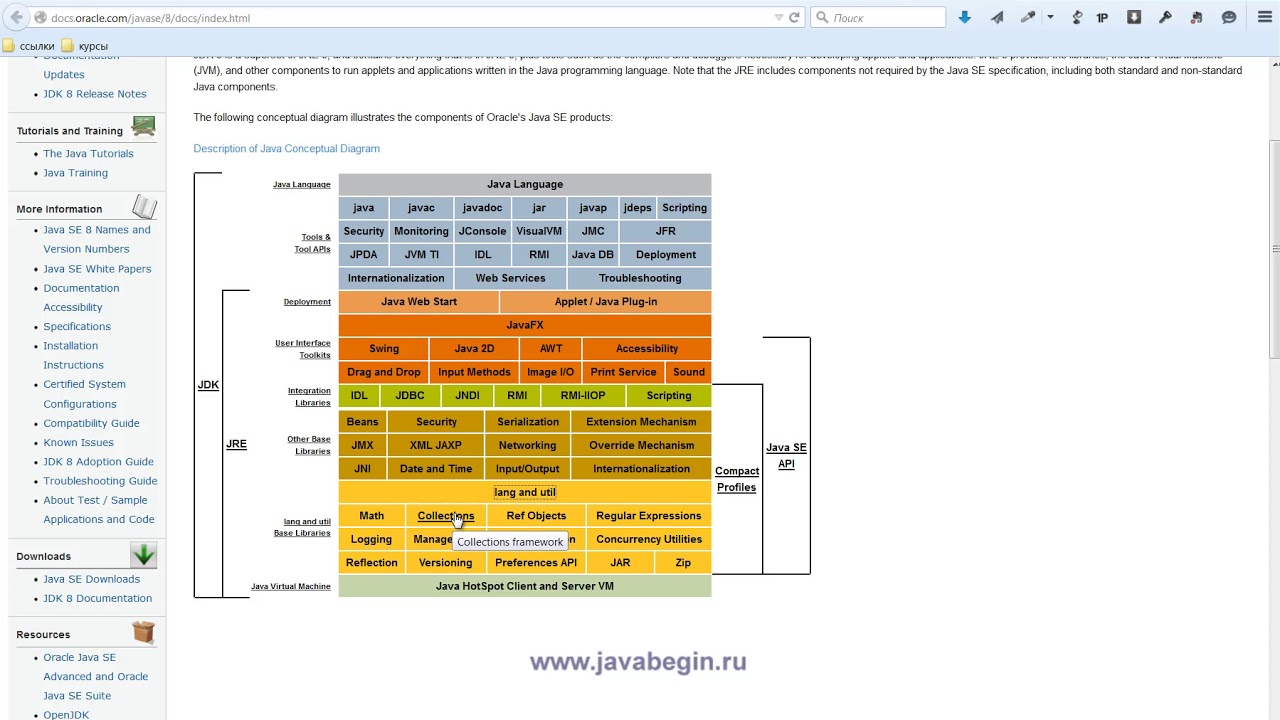This screenshot has height=720, width=1280.
Task: Expand the eyedropper dropdown arrow
Action: [x=1050, y=17]
